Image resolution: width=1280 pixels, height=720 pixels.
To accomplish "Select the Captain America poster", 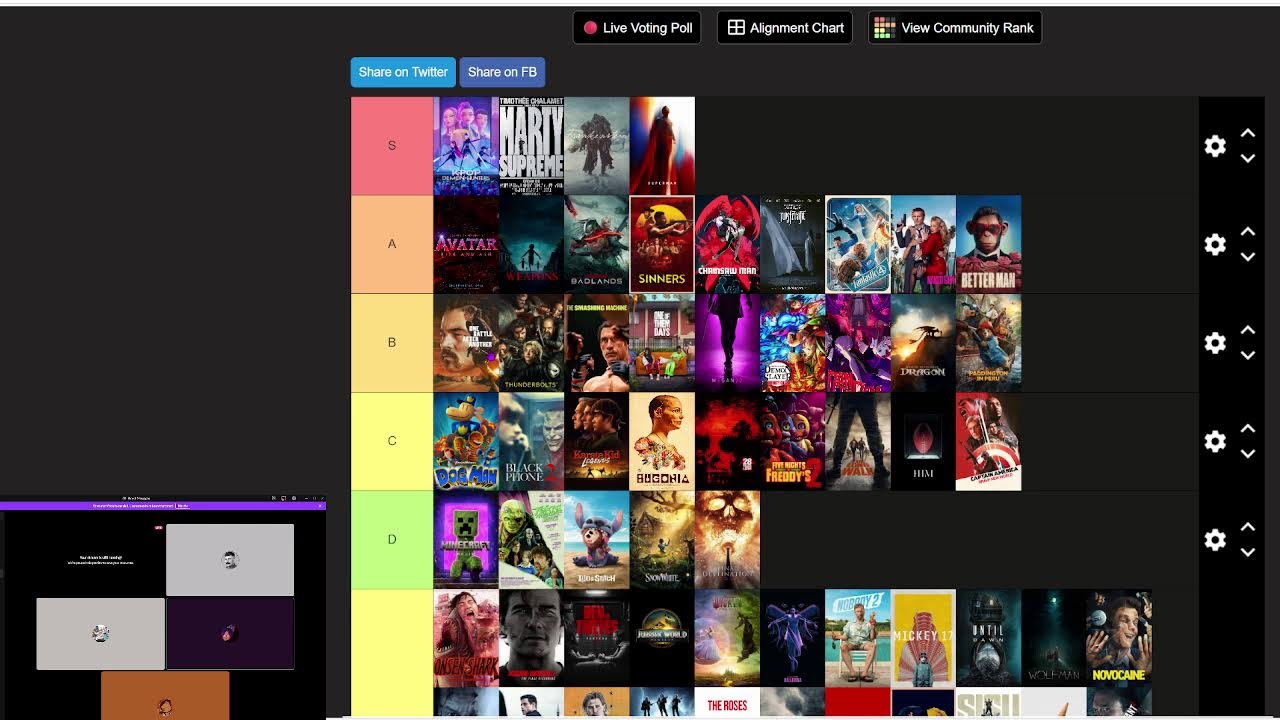I will click(988, 441).
